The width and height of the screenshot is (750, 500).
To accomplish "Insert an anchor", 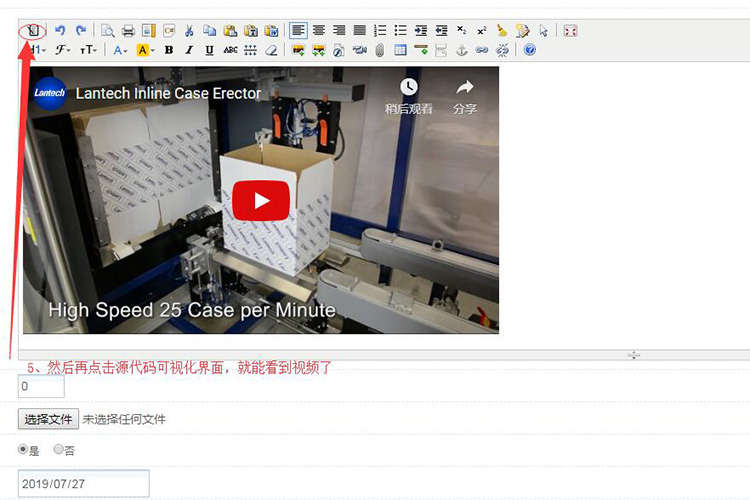I will click(x=462, y=50).
